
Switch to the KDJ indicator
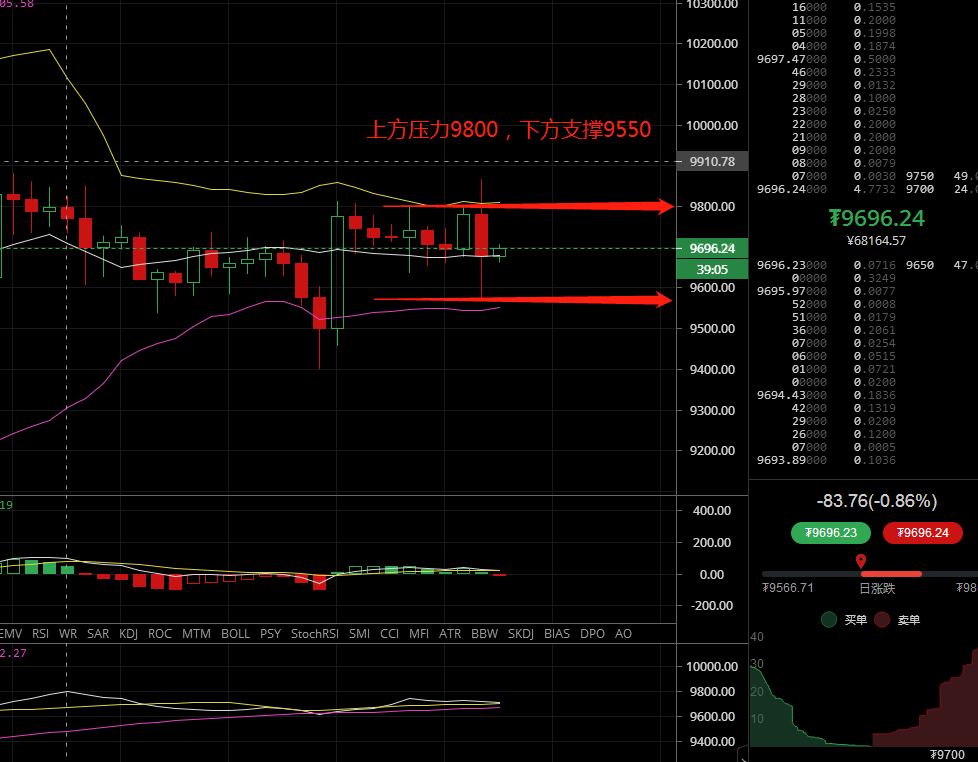128,634
